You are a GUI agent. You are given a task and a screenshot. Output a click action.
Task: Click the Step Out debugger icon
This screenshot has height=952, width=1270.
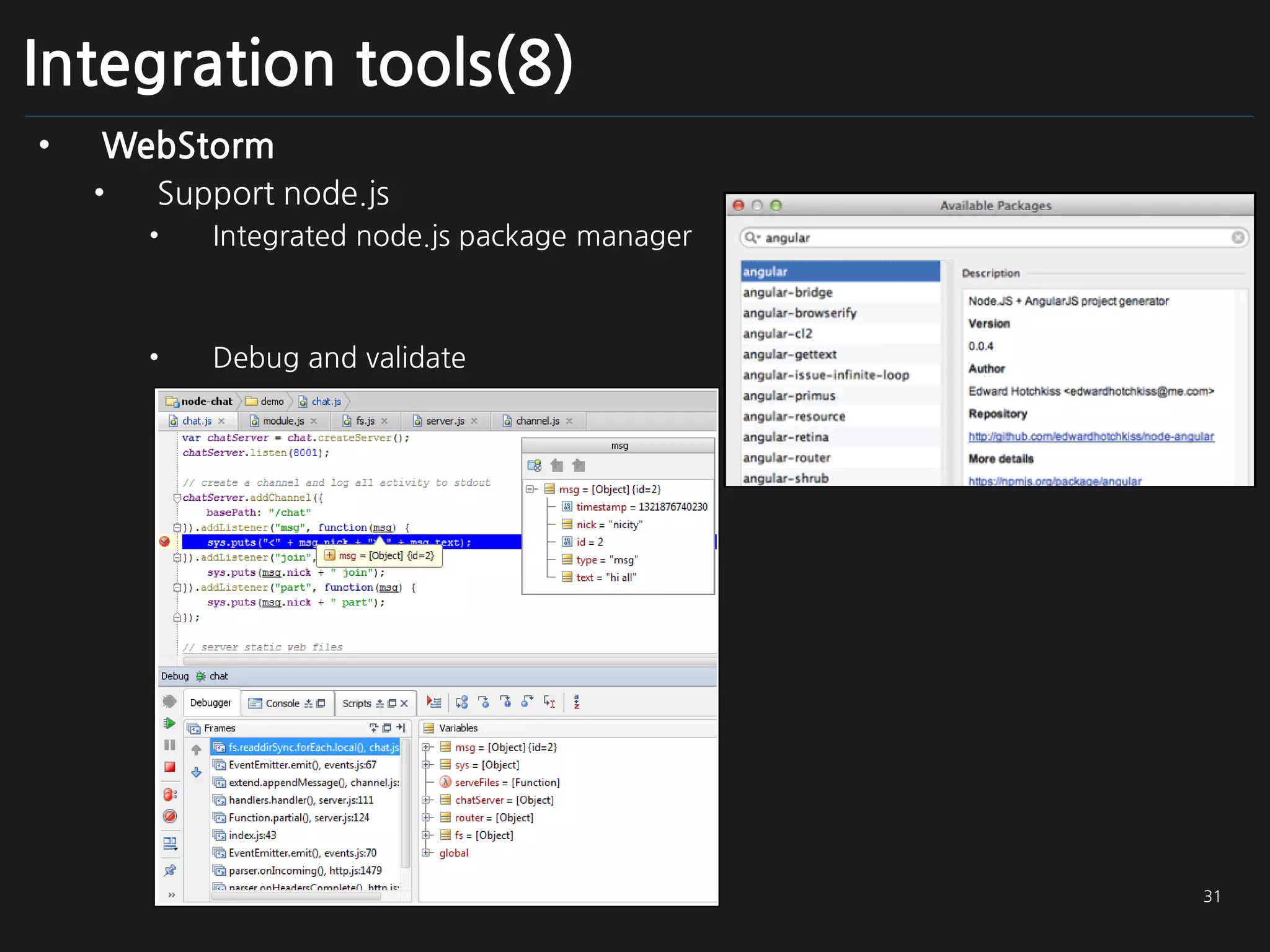pyautogui.click(x=528, y=702)
